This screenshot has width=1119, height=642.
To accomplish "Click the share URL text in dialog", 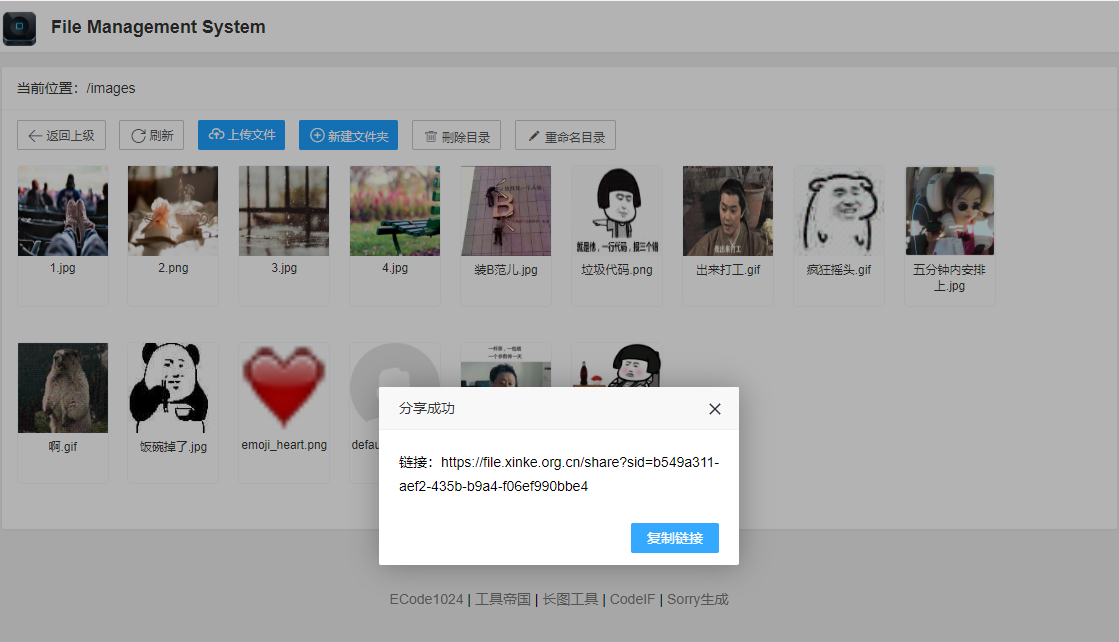I will [x=559, y=474].
